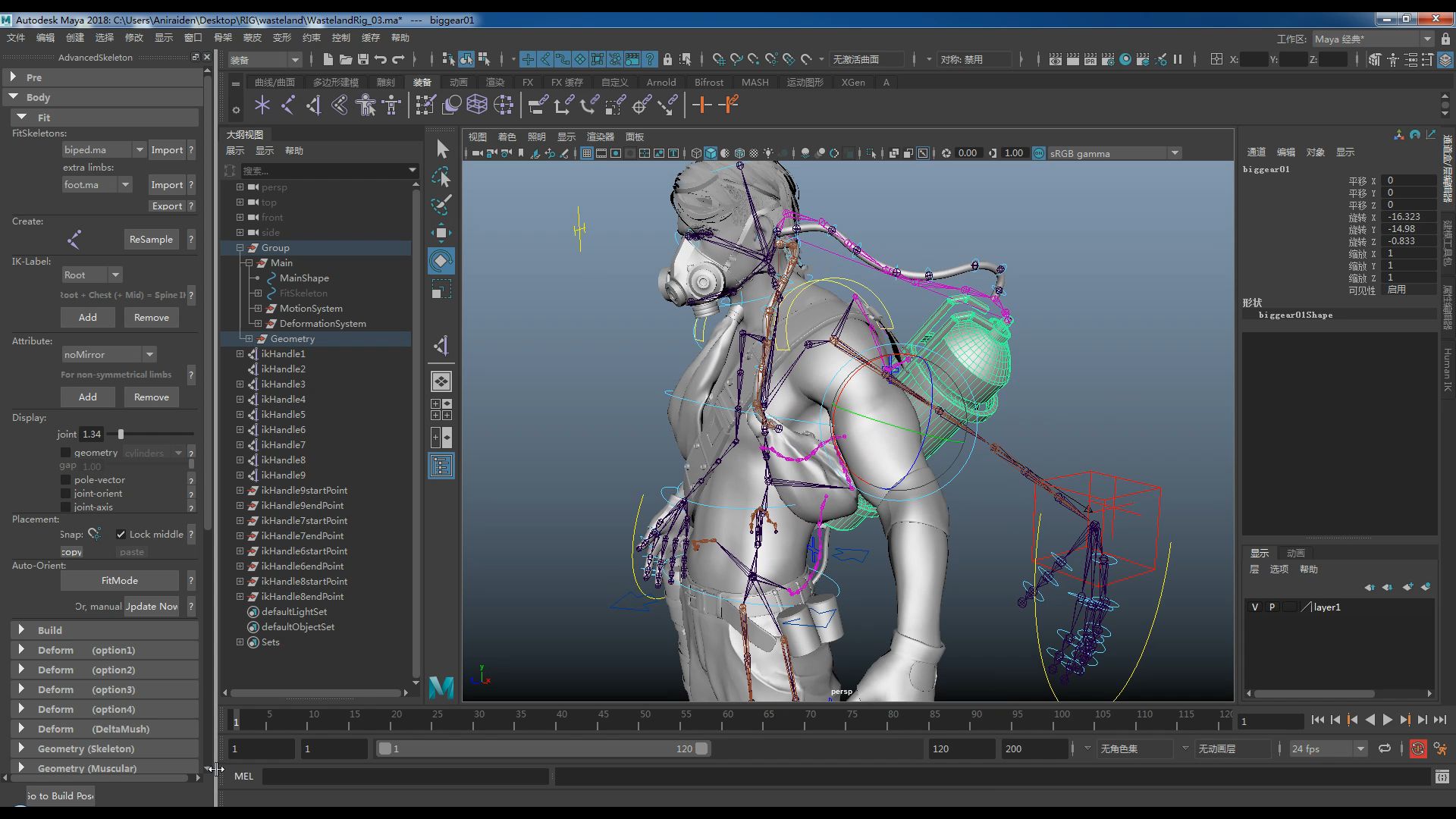
Task: Click the Play forwards button
Action: click(1387, 720)
